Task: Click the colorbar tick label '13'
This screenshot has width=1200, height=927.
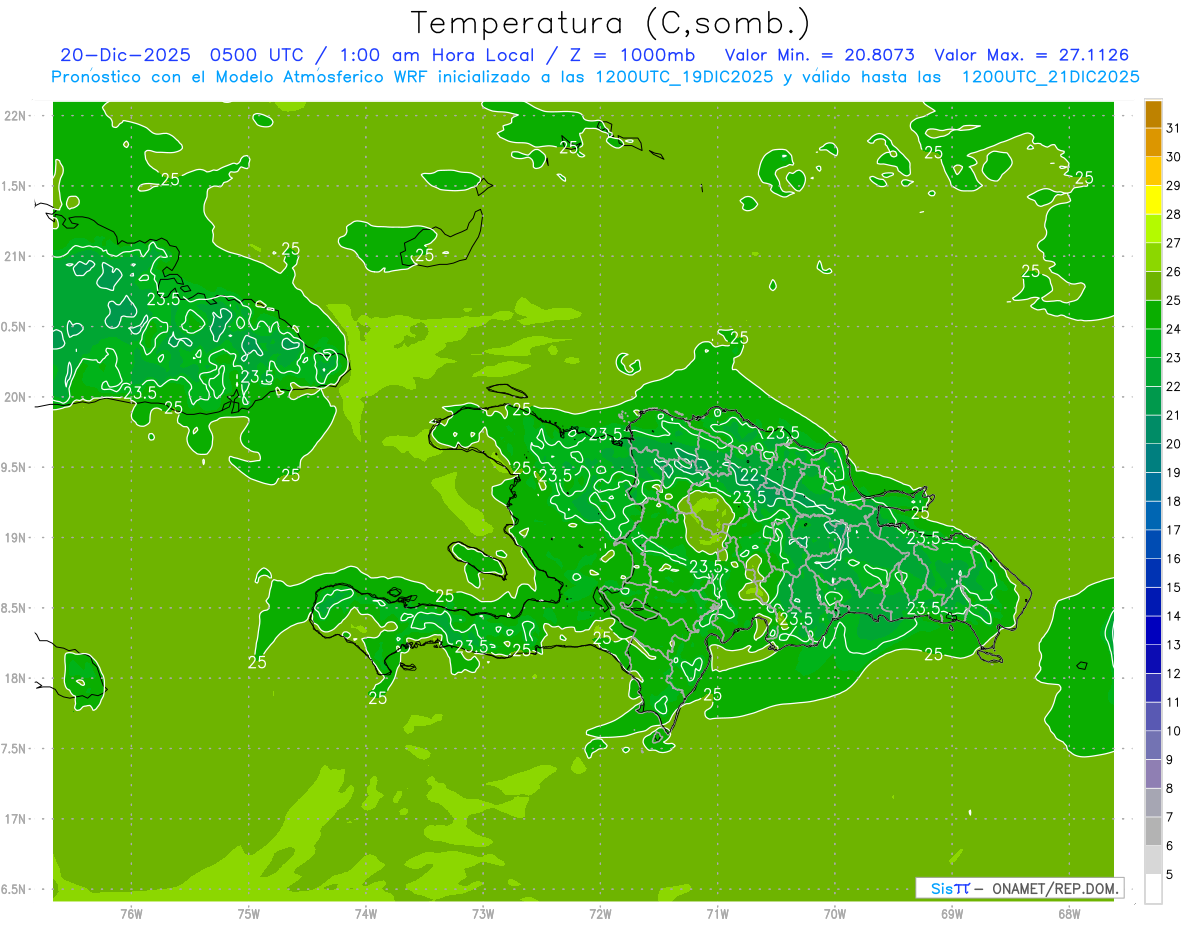Action: click(1174, 645)
